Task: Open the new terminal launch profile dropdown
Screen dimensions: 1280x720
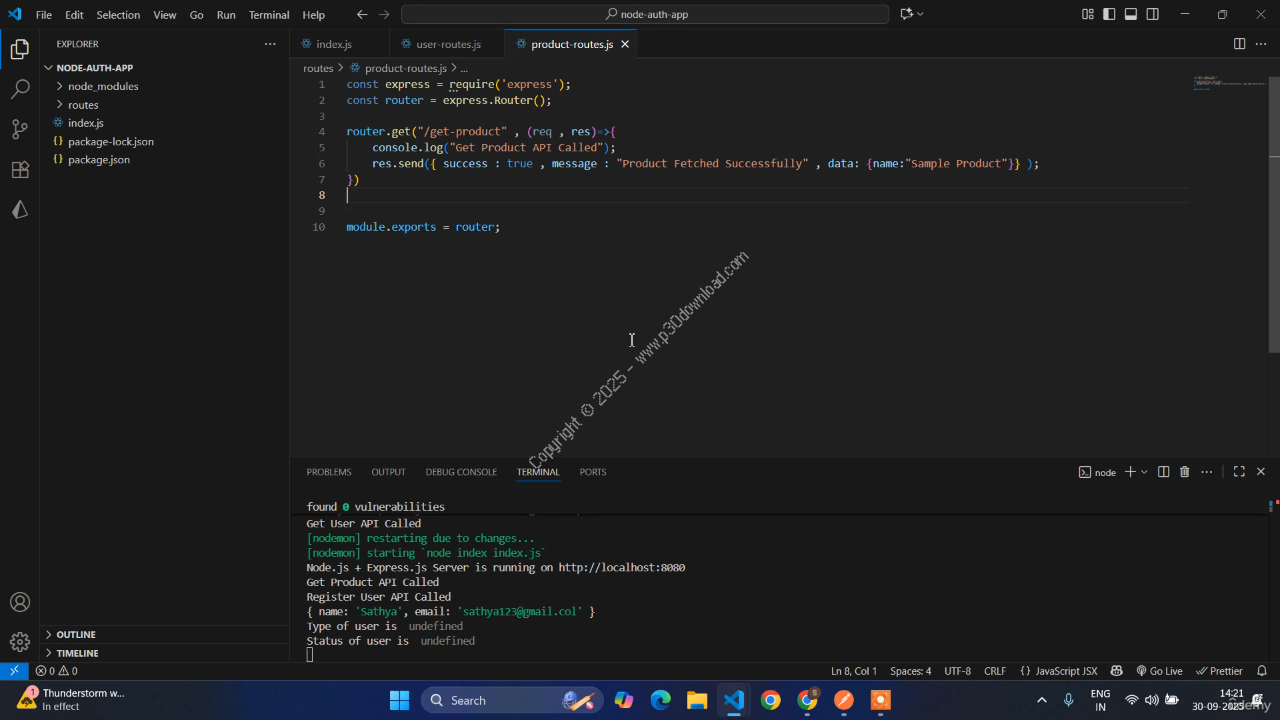Action: coord(1144,472)
